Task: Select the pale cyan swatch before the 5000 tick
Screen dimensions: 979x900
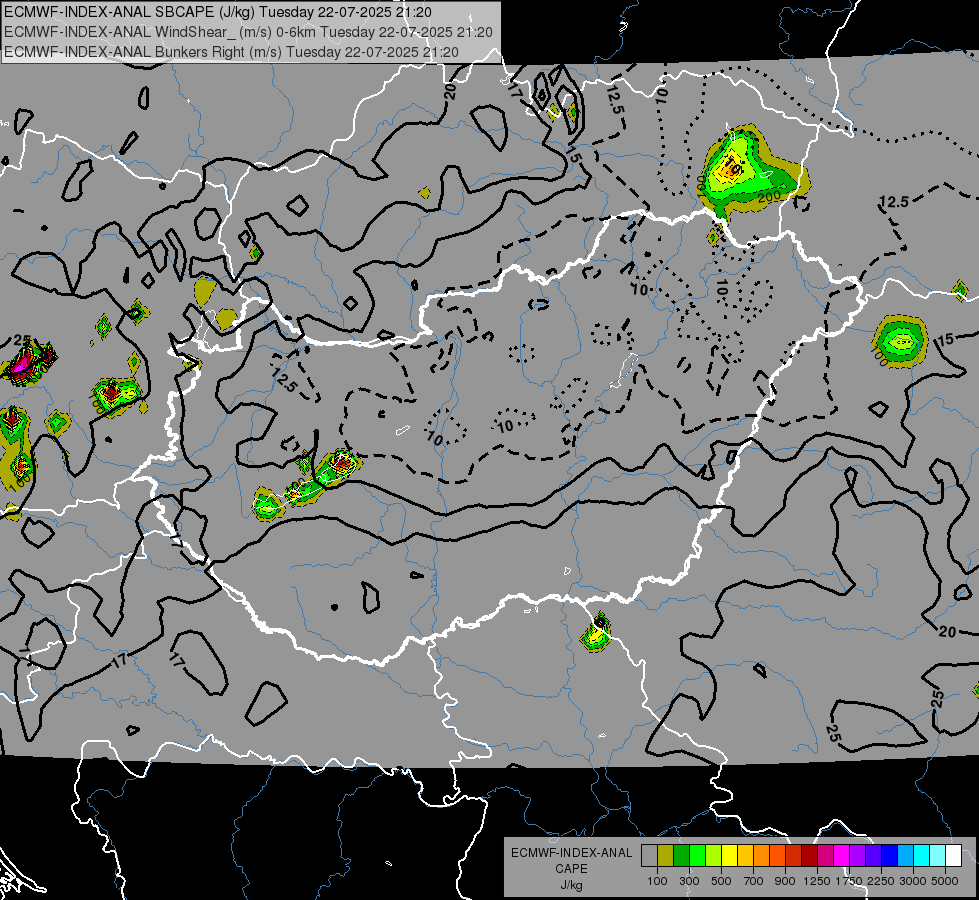Action: 938,856
